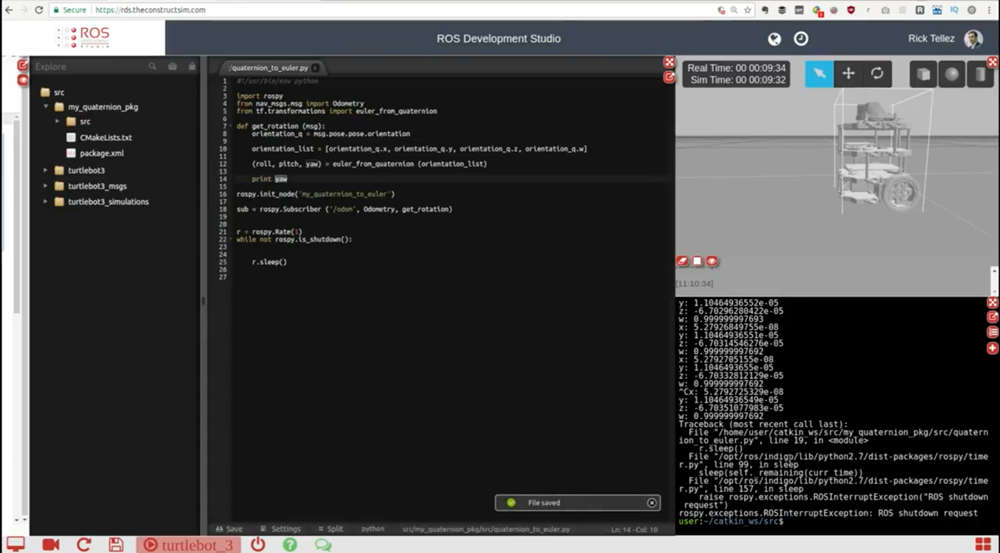Dismiss the File saved notification
Screen dimensions: 1000x553
[652, 503]
